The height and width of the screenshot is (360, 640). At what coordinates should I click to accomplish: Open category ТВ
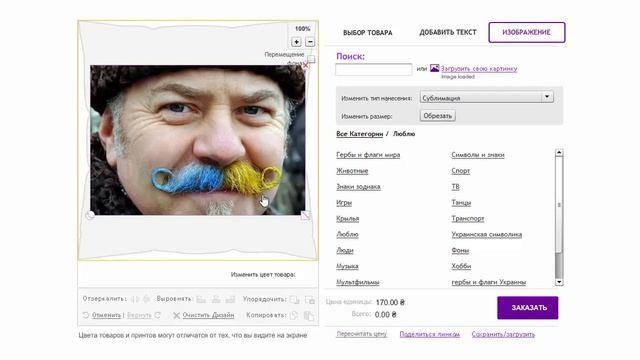click(456, 187)
